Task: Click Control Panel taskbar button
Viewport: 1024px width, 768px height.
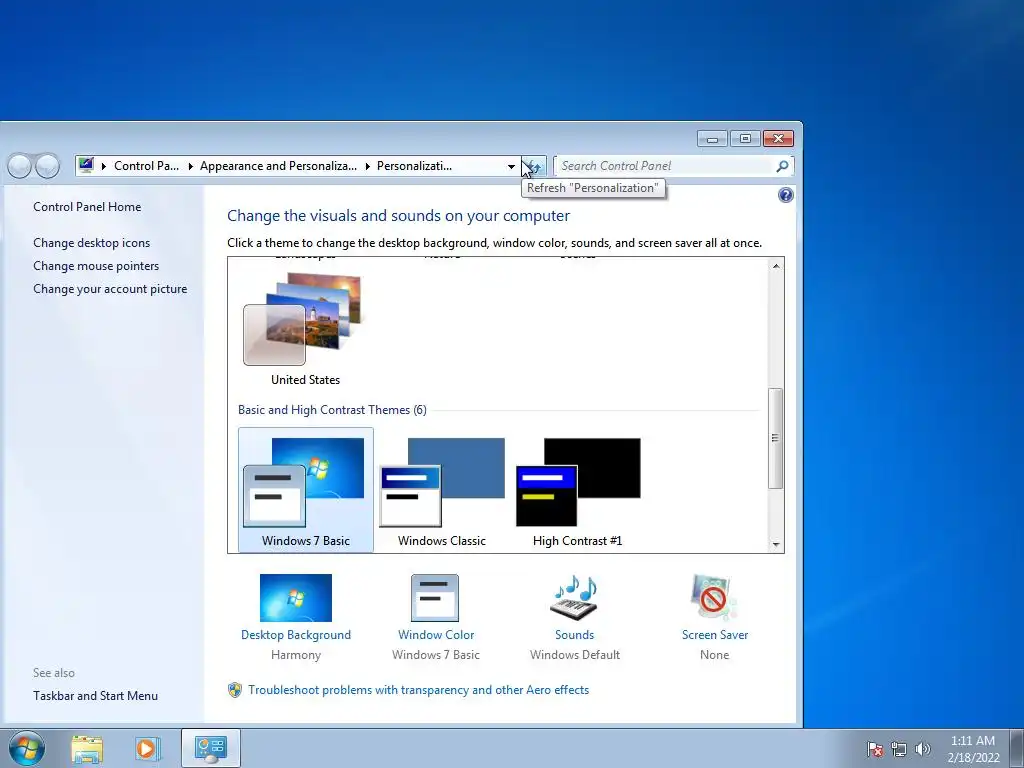Action: click(211, 748)
